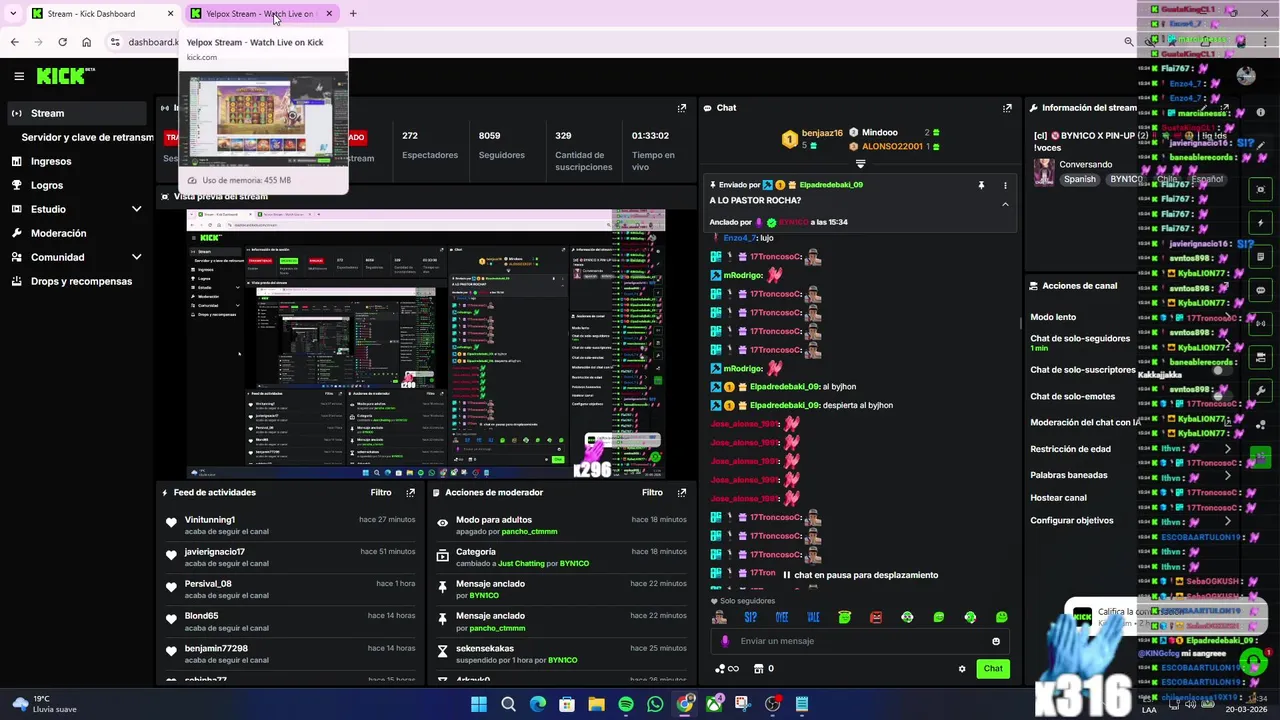Click the VALE emote in quick emotes
This screenshot has height=720, width=1280.
click(813, 617)
